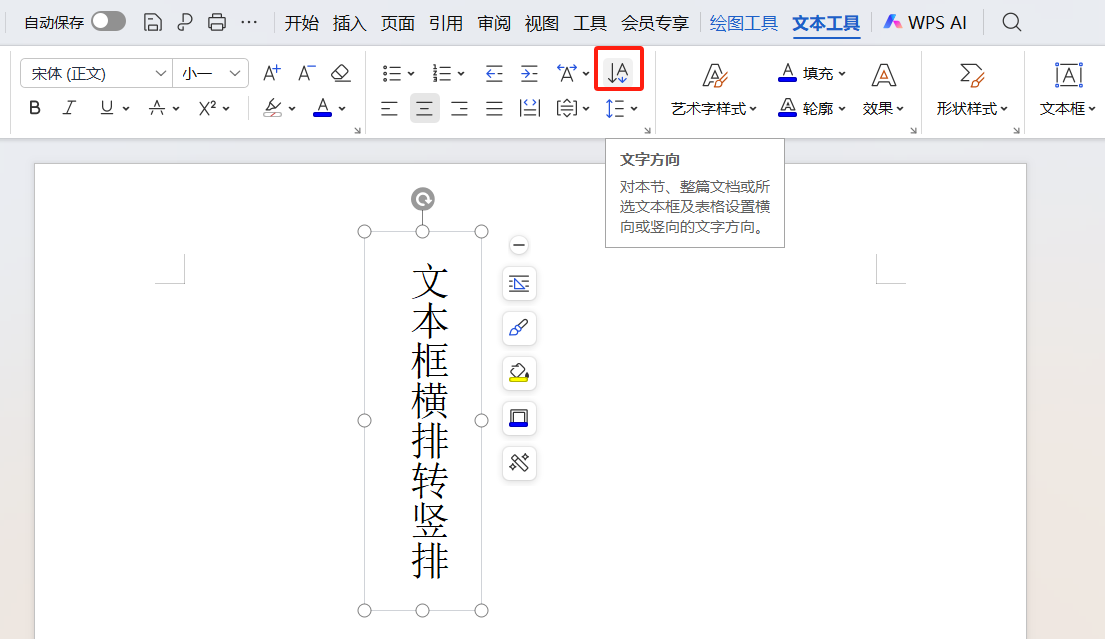Open the 审阅 ribbon tab
This screenshot has width=1105, height=639.
pos(494,22)
